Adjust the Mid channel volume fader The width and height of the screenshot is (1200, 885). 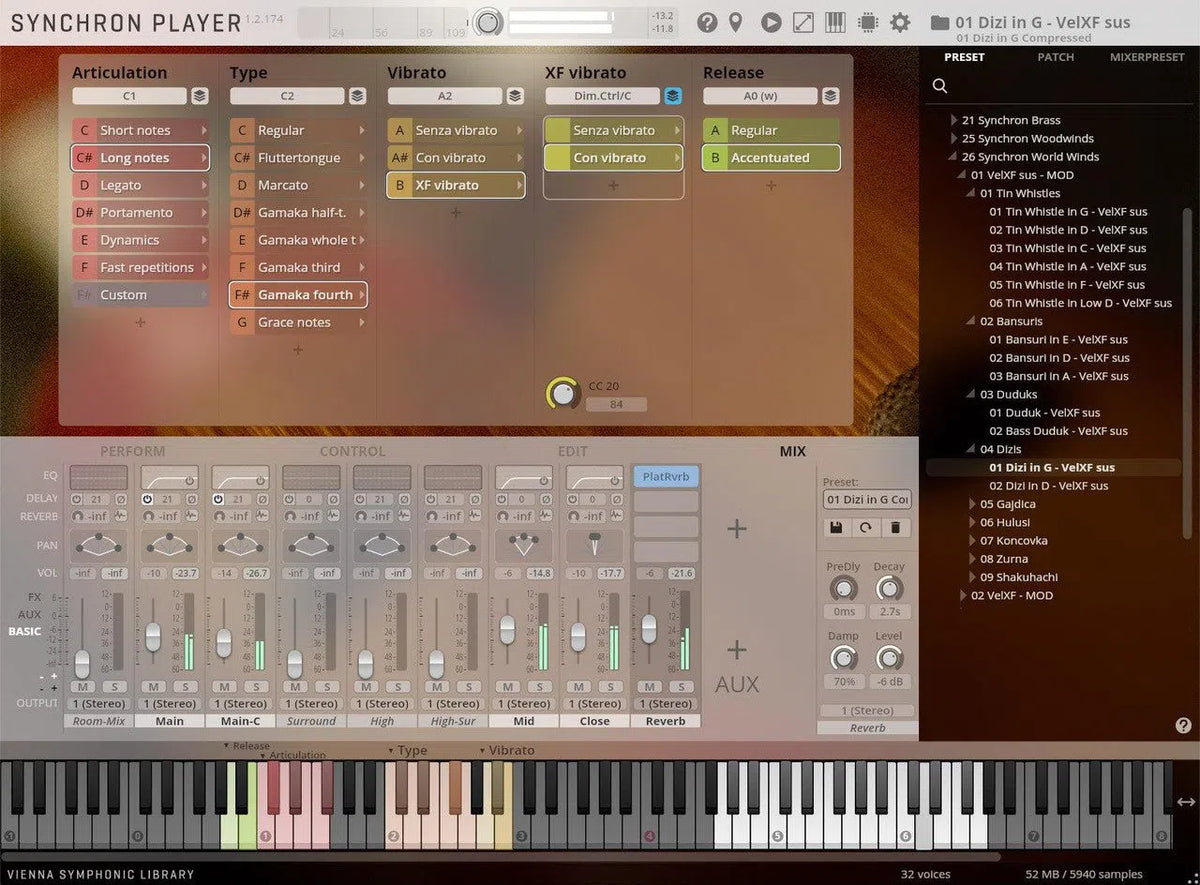(507, 629)
